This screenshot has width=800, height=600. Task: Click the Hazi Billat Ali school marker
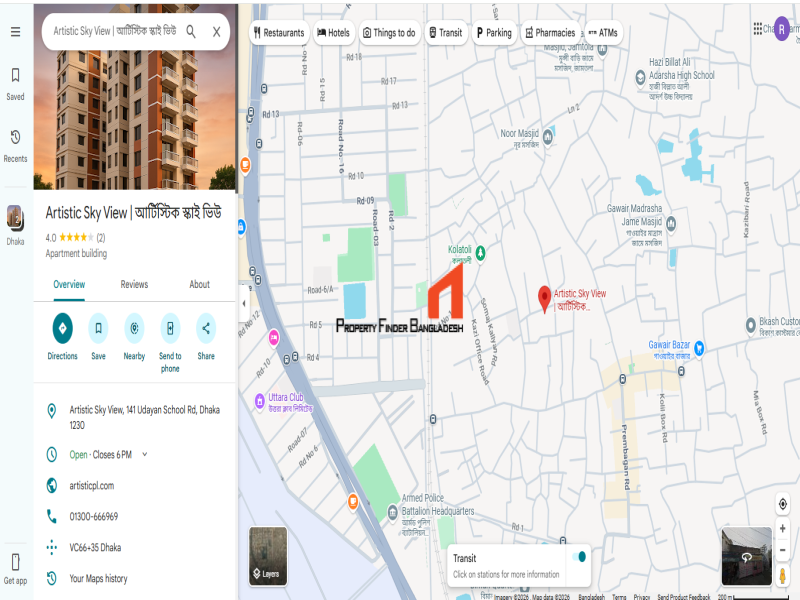coord(640,78)
